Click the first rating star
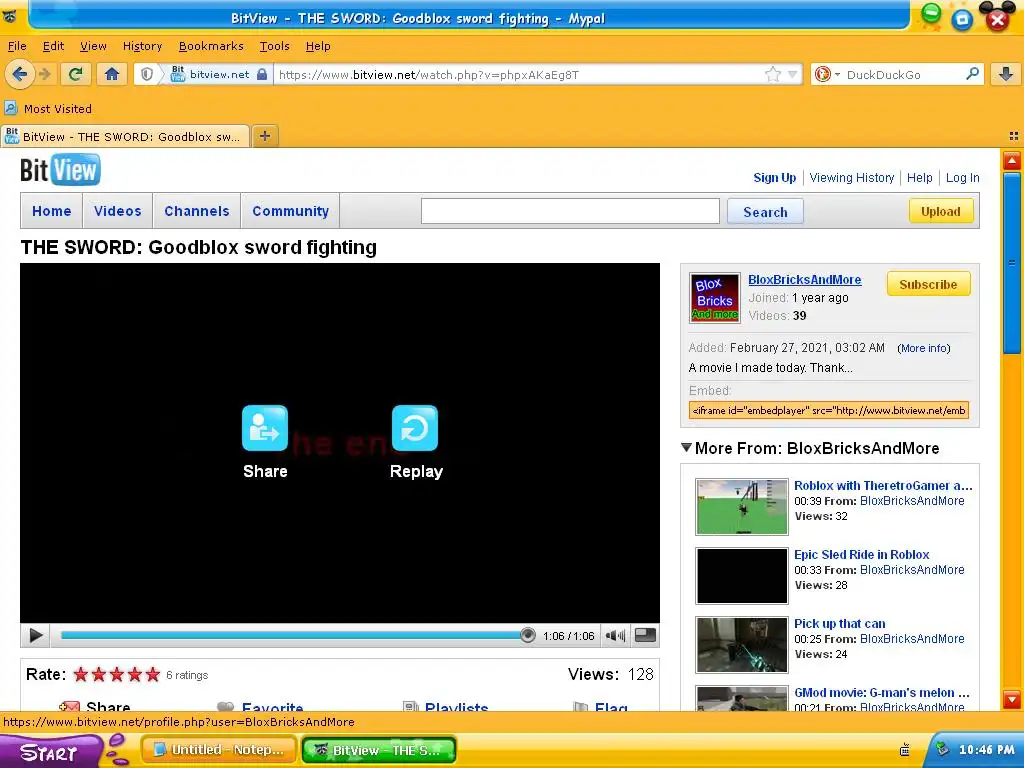Screen dimensions: 1024x768 click(81, 675)
